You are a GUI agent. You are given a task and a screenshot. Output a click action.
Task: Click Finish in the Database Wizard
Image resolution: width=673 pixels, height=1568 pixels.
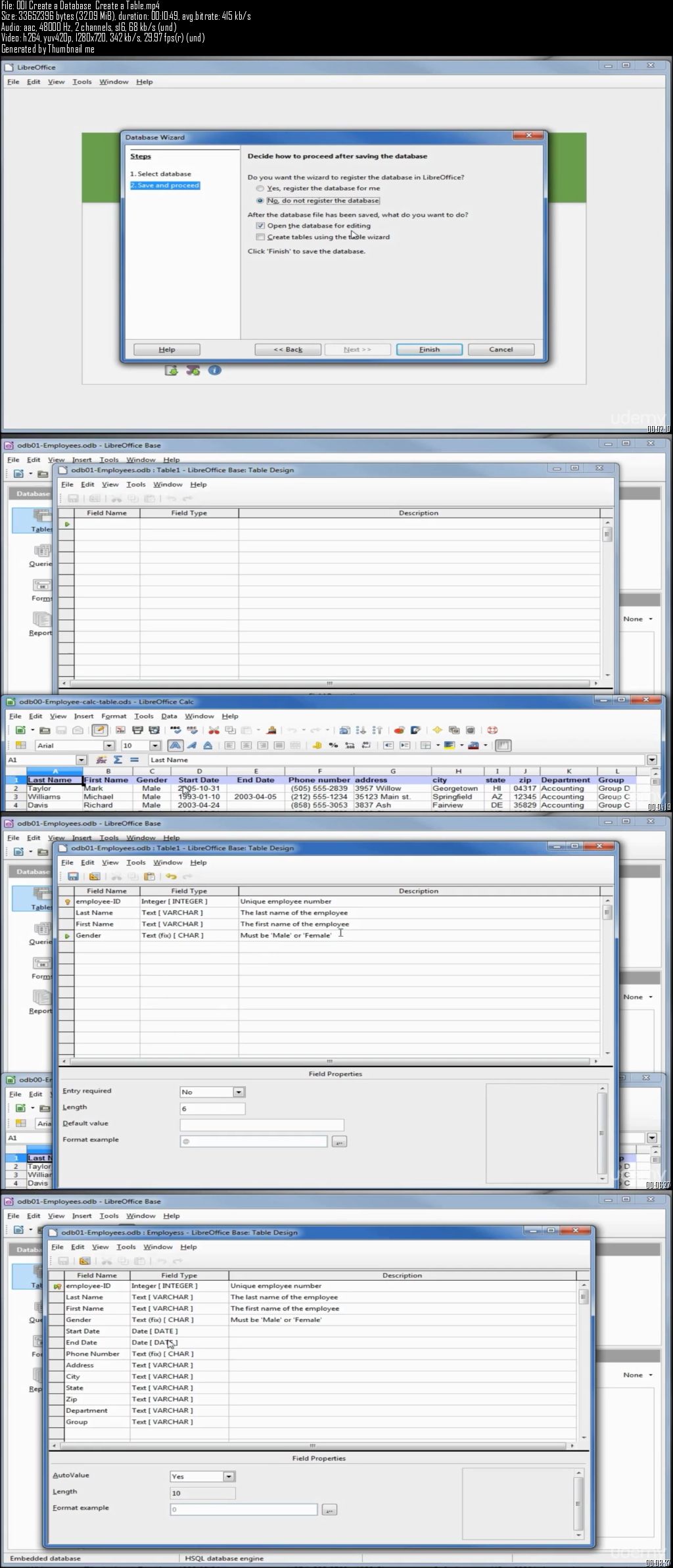pos(429,349)
